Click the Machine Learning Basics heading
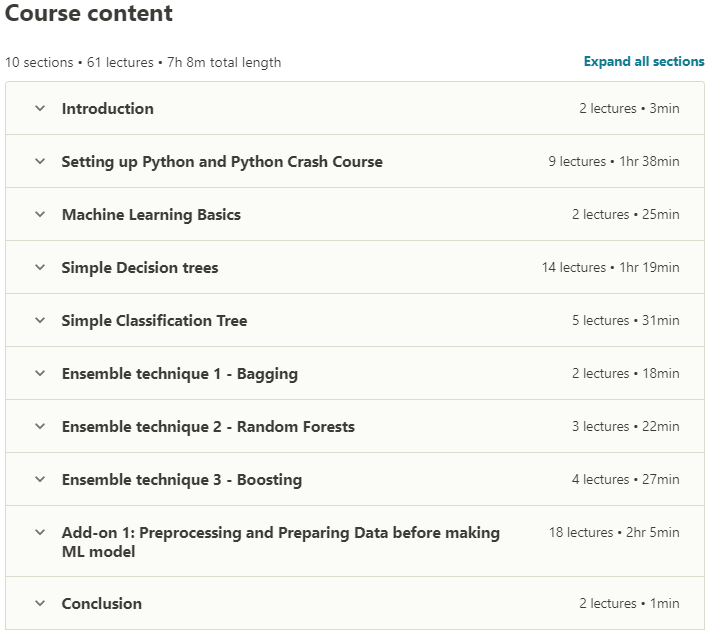Viewport: 708px width, 634px height. (x=151, y=215)
